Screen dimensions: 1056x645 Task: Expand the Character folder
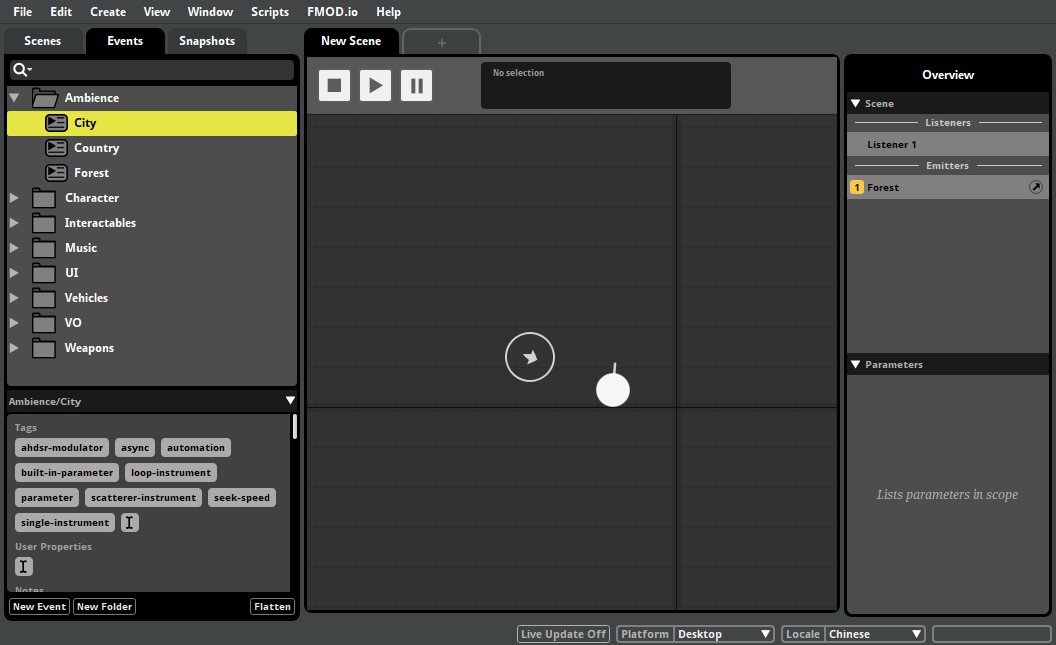pyautogui.click(x=15, y=198)
